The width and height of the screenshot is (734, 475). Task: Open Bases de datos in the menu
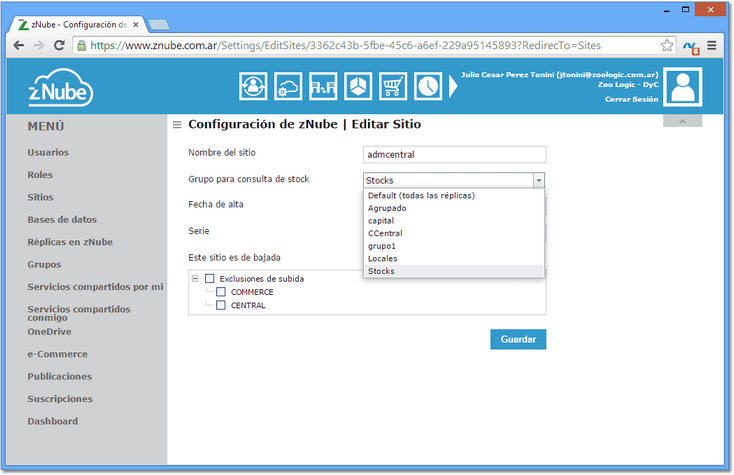click(62, 220)
